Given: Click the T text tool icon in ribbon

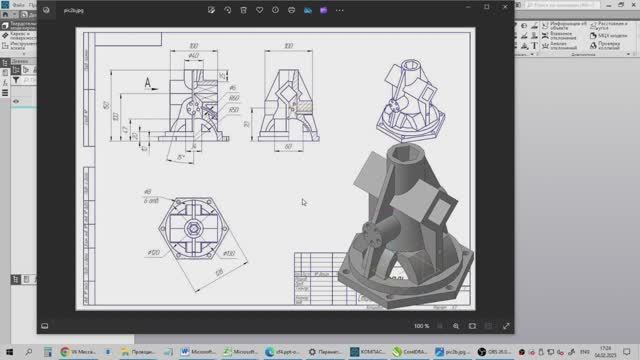Looking at the screenshot, I should pyautogui.click(x=534, y=46).
